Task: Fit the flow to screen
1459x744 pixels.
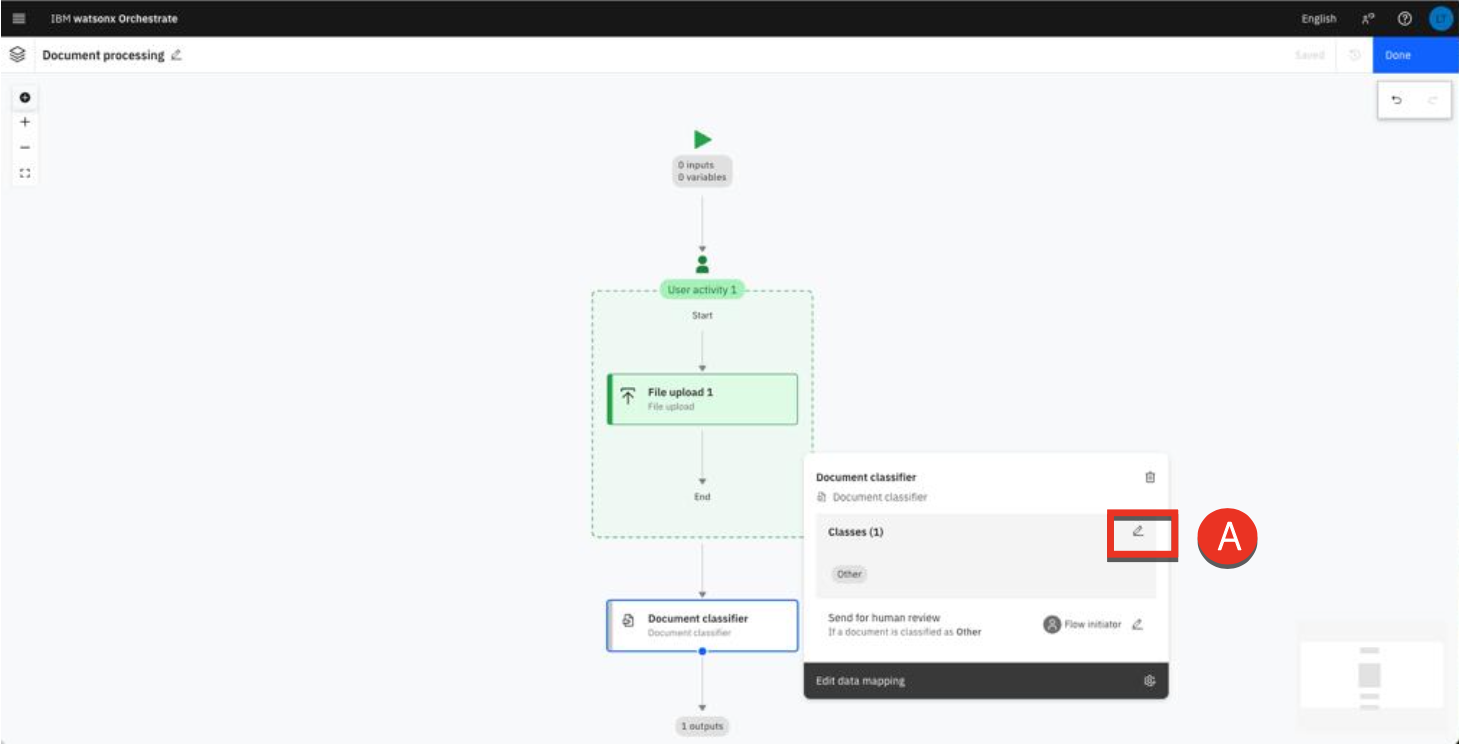Action: coord(25,173)
